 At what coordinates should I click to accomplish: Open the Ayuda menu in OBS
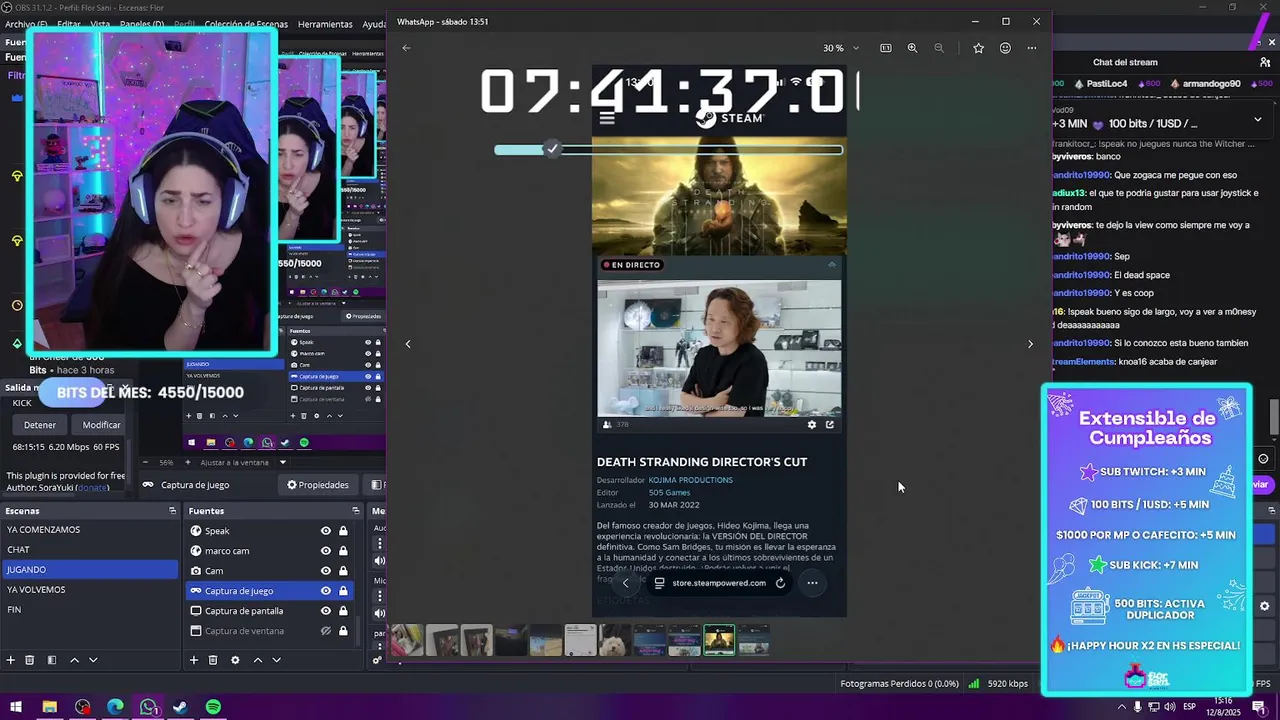(x=374, y=24)
